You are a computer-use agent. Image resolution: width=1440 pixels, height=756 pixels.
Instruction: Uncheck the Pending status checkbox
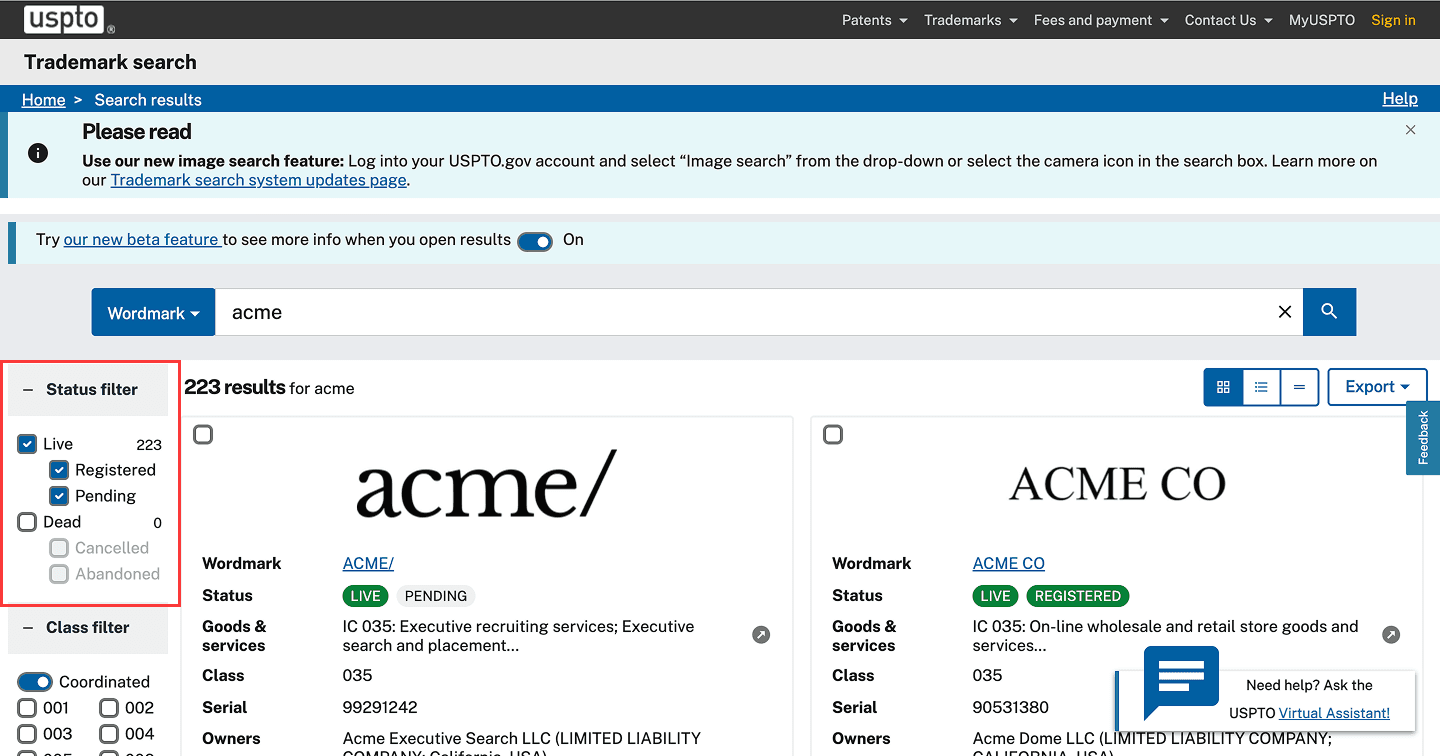click(x=59, y=496)
